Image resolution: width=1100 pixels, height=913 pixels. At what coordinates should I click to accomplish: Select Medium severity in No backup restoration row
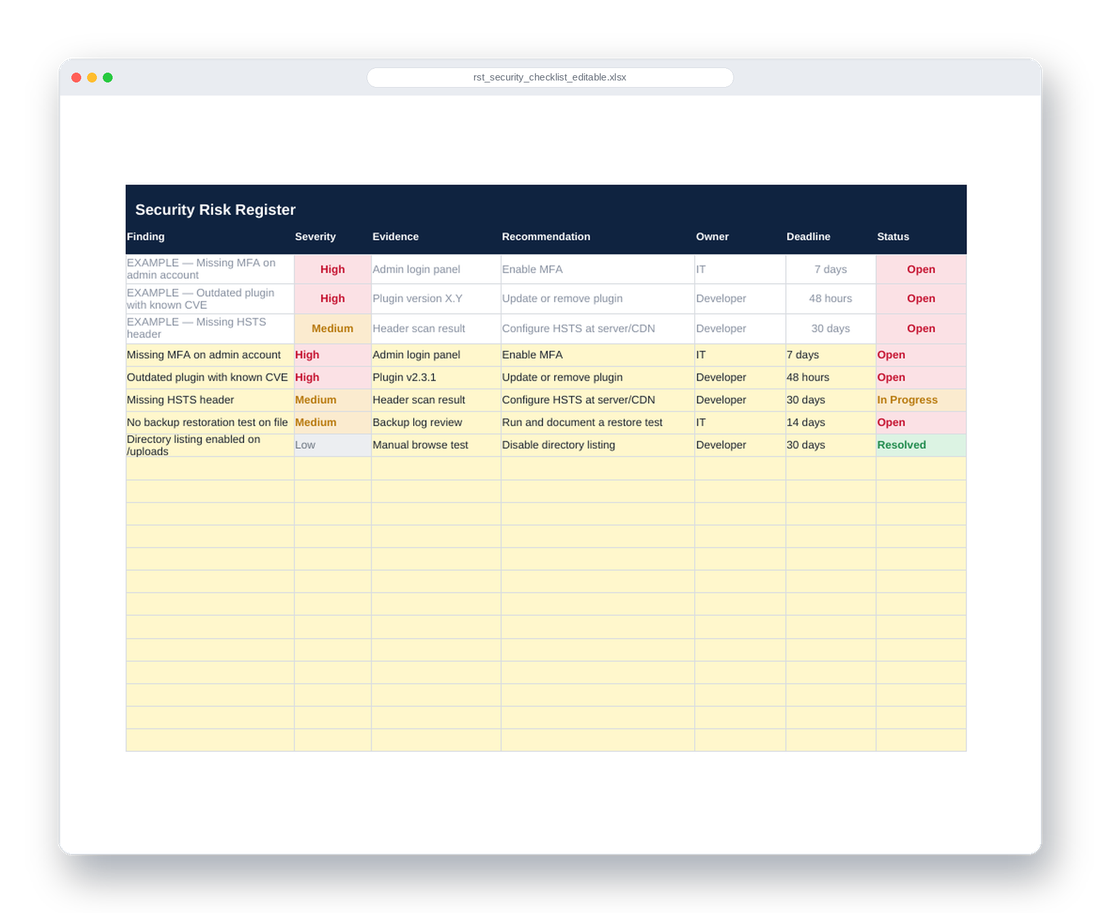(333, 422)
